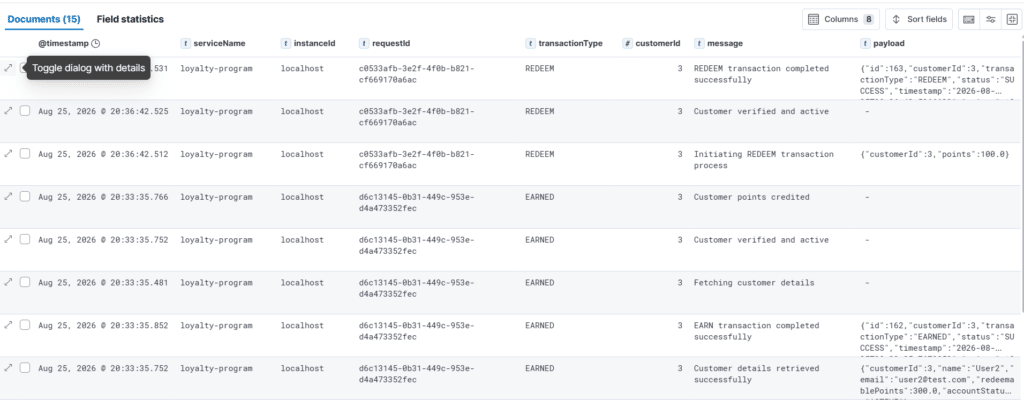This screenshot has height=400, width=1024.
Task: Open the Sort fields button
Action: [x=920, y=20]
